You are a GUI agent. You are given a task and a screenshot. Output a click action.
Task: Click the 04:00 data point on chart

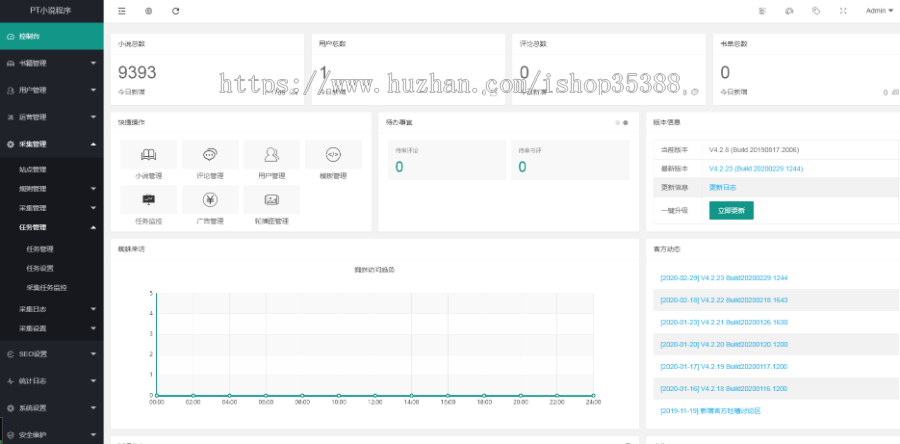click(x=229, y=395)
